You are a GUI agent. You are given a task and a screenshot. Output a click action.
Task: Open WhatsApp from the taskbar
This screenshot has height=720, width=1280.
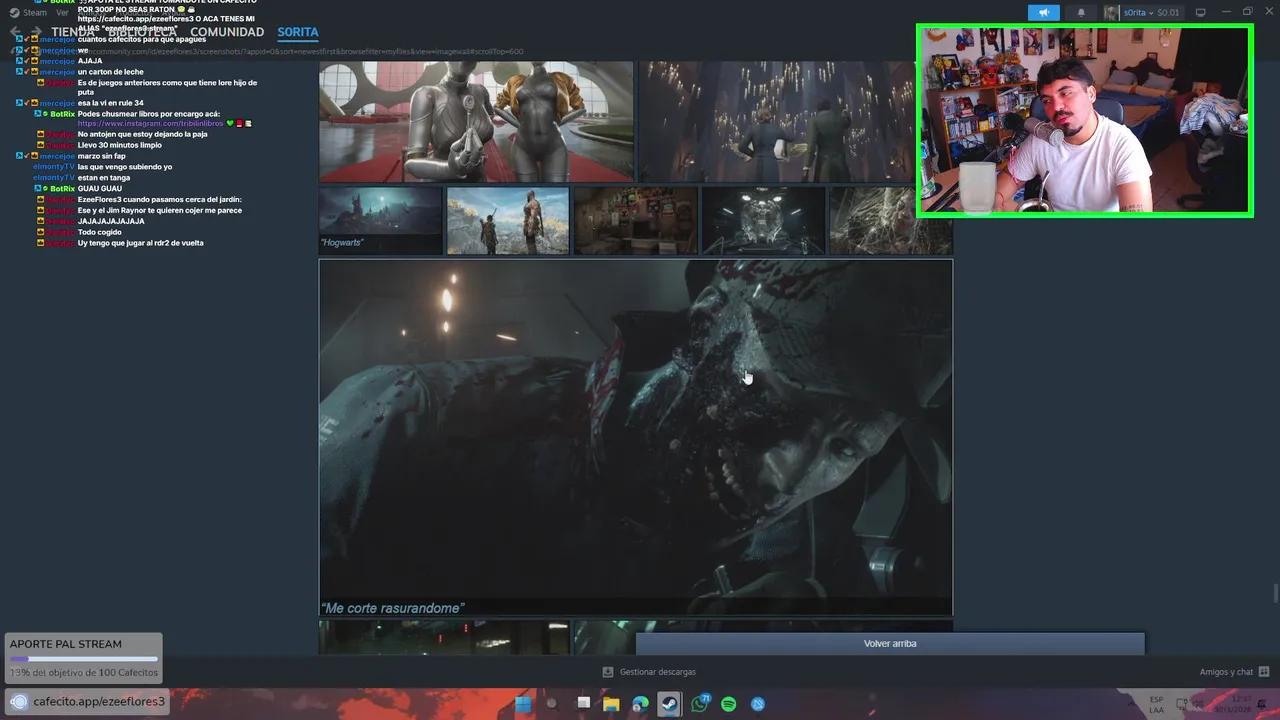[x=700, y=704]
